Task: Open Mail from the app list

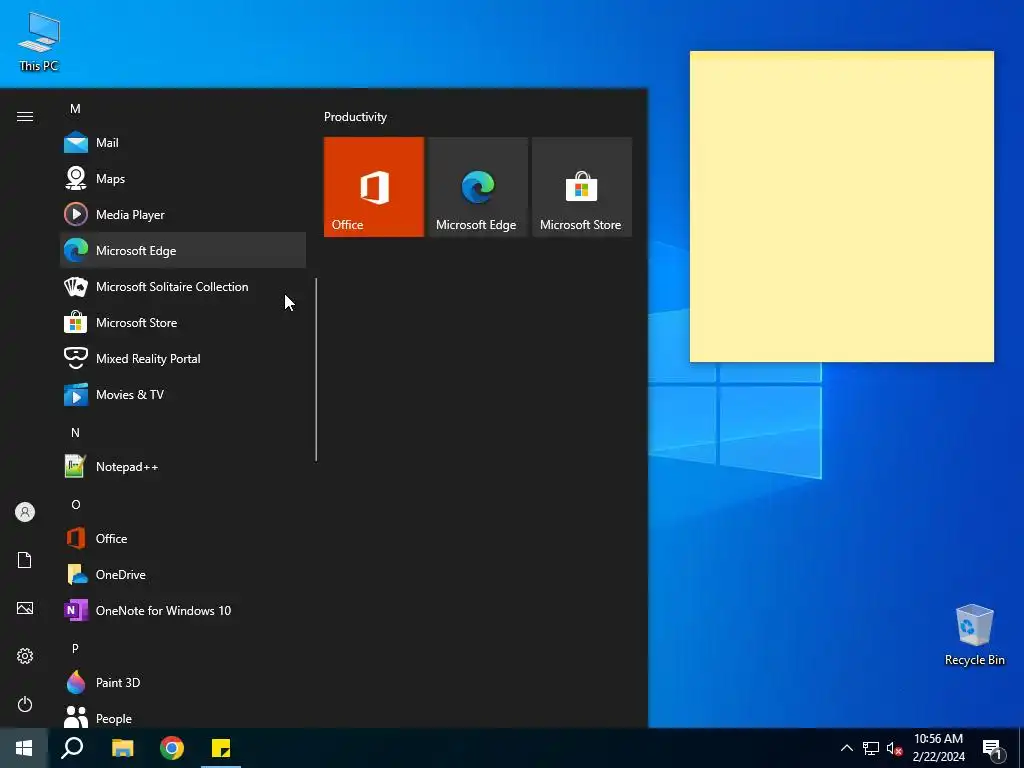Action: [183, 142]
